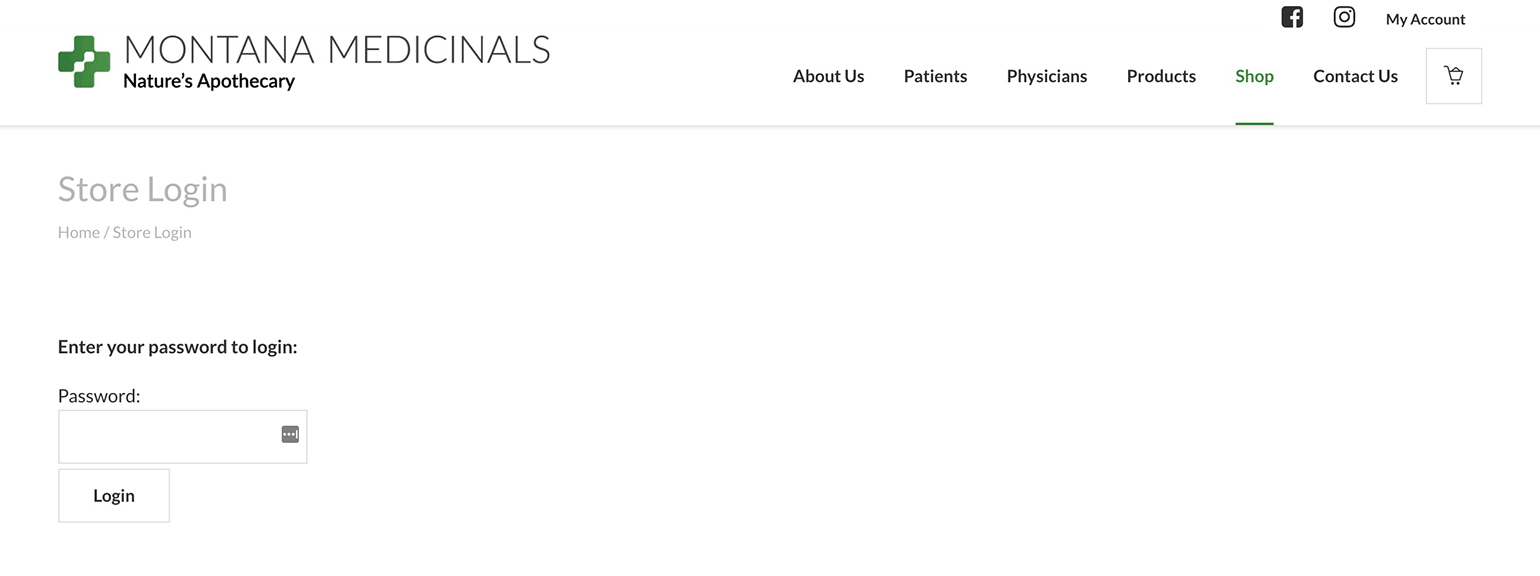Select Patients in navigation bar
The height and width of the screenshot is (576, 1540).
click(935, 76)
